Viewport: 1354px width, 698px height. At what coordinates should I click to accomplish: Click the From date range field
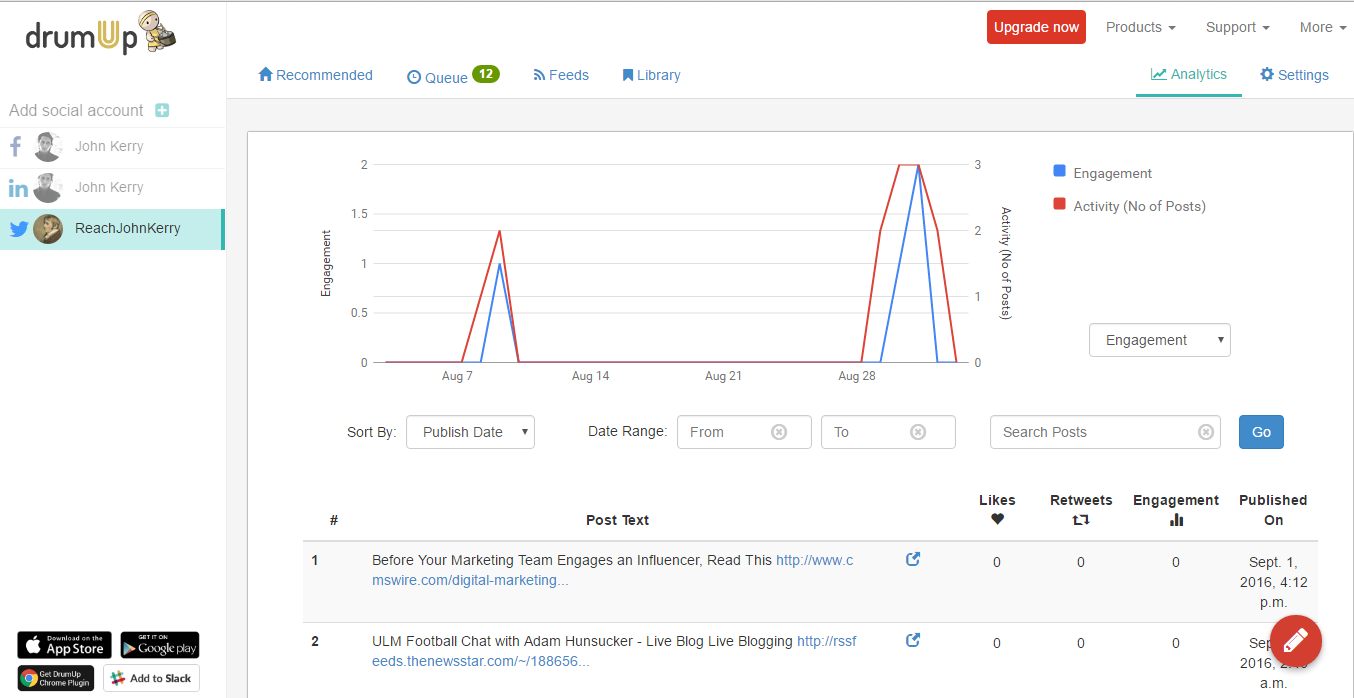point(735,431)
